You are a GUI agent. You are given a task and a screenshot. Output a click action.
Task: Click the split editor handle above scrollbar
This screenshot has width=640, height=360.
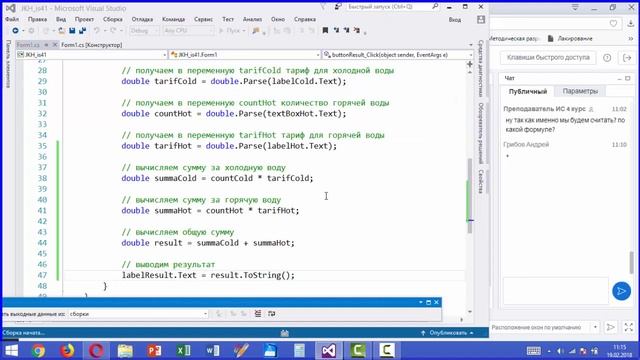(470, 64)
